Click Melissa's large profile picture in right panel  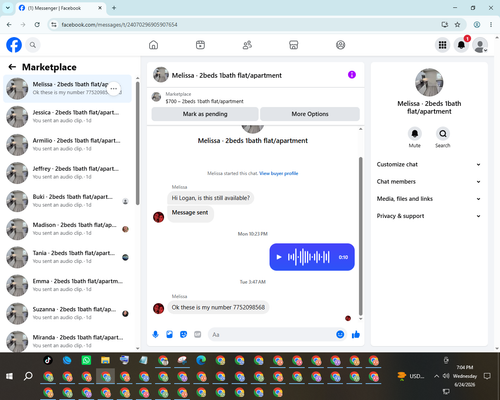pos(429,82)
